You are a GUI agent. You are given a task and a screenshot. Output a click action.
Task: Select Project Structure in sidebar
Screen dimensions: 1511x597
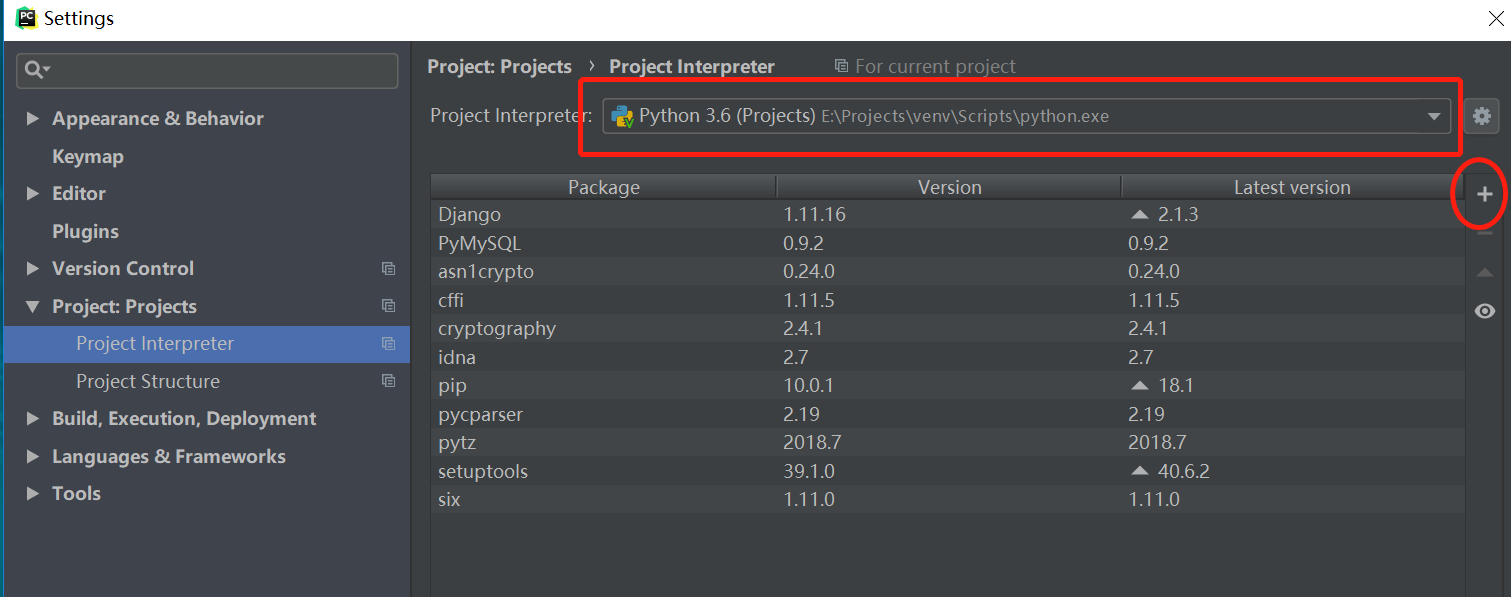point(148,382)
